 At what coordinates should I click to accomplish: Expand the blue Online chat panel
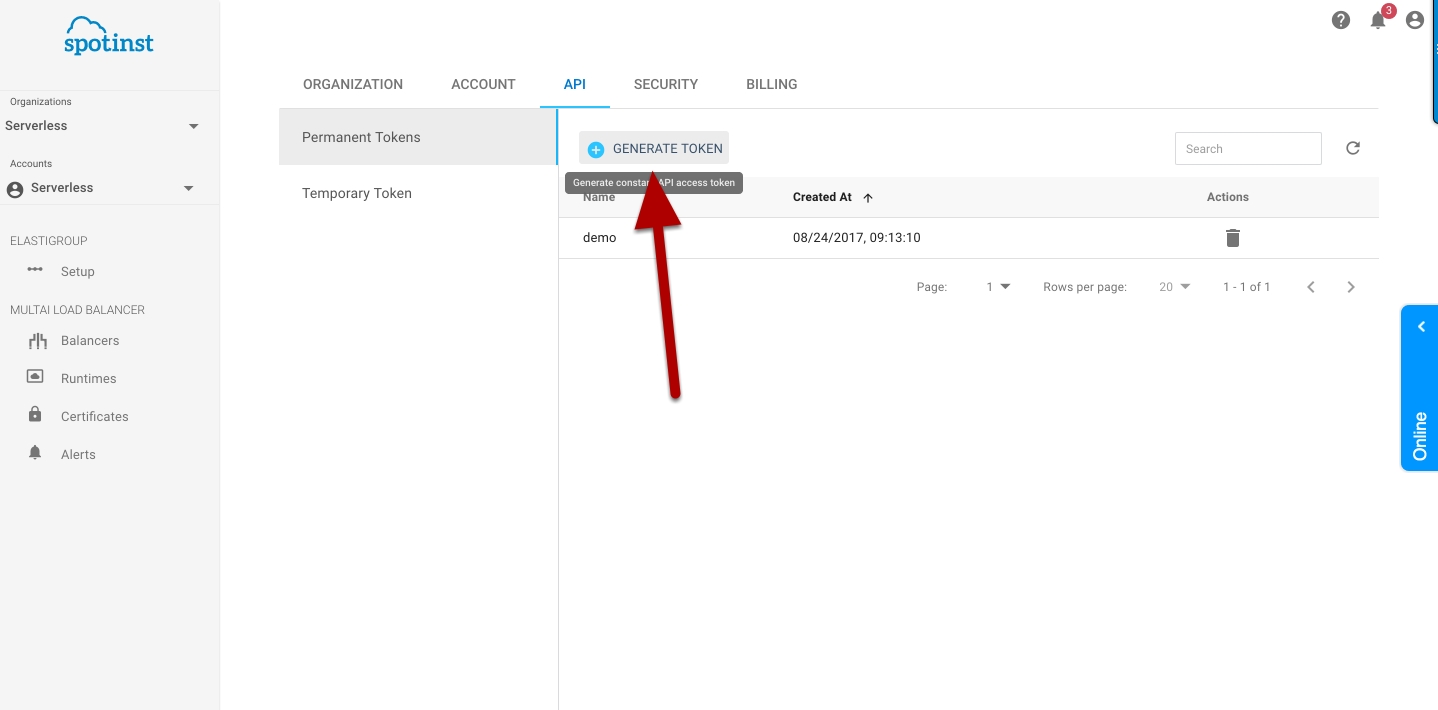pyautogui.click(x=1419, y=388)
